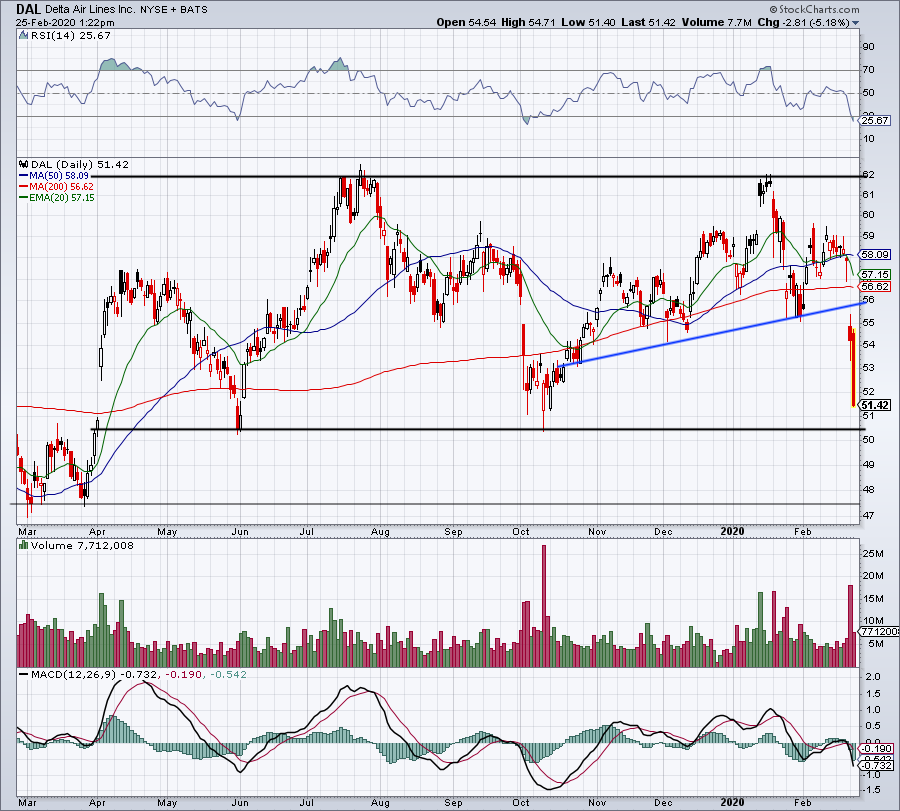The height and width of the screenshot is (811, 900).
Task: Click the 'RSI(14) 25.67' legend text
Action: pyautogui.click(x=71, y=36)
